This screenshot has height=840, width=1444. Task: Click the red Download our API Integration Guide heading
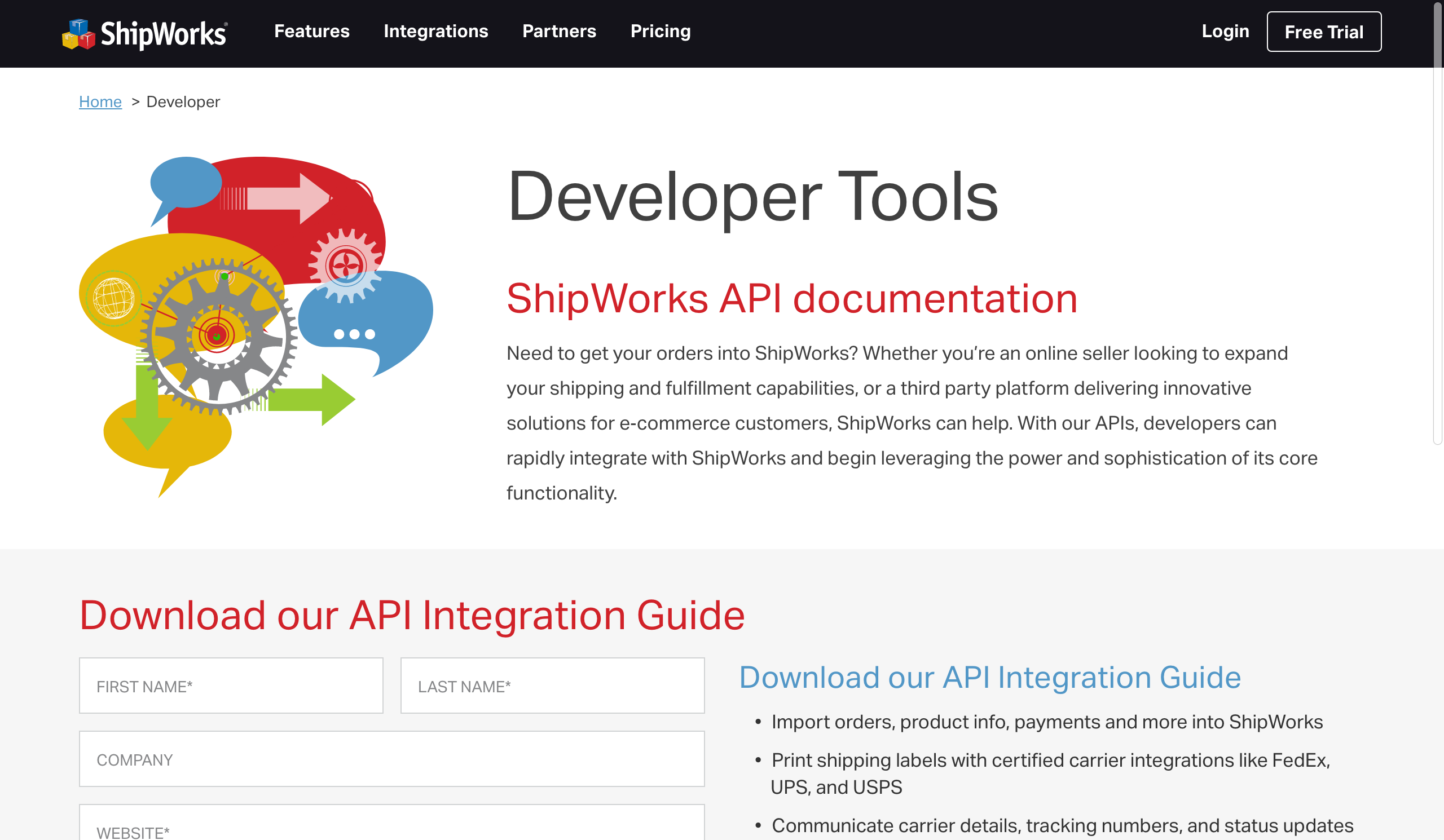(412, 615)
